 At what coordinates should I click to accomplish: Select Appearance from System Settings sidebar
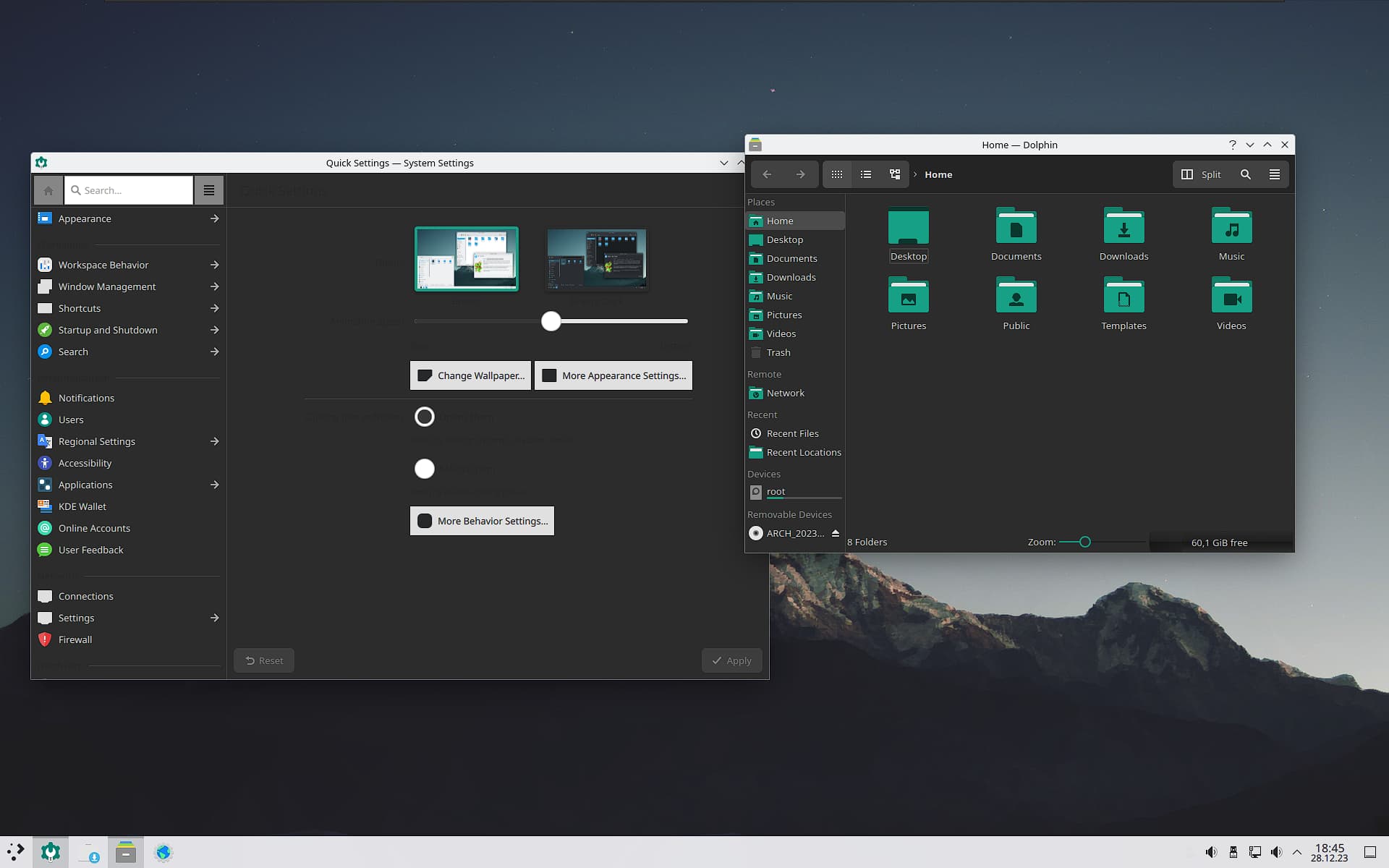(84, 218)
